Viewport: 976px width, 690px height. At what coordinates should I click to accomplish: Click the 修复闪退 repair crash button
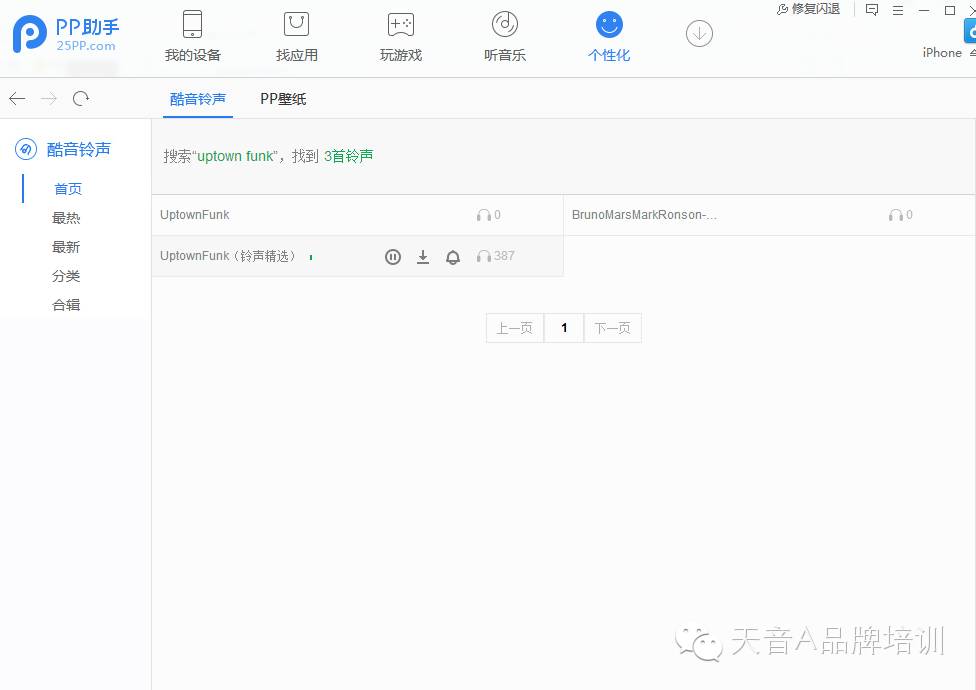click(x=808, y=9)
